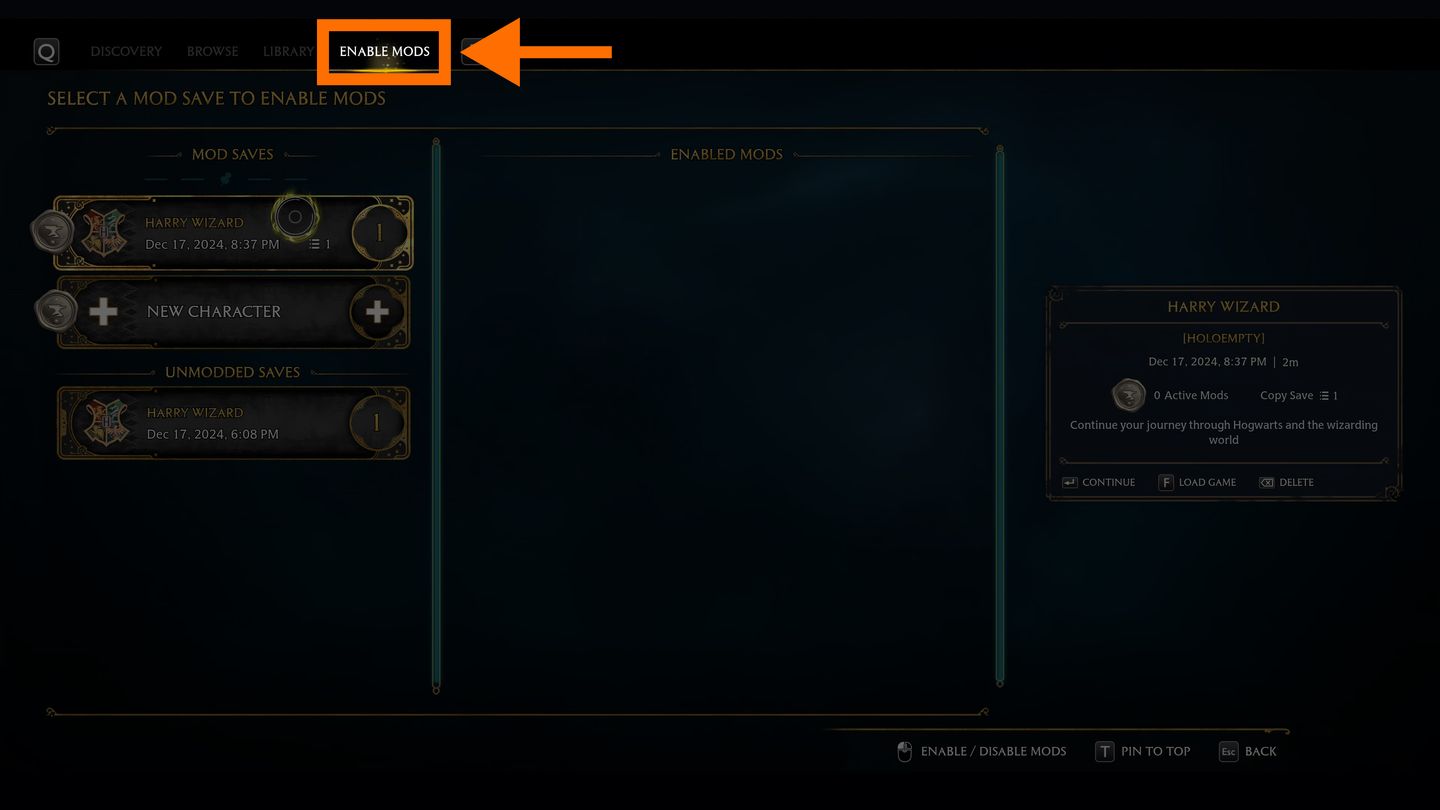Click the Q key icon in top bar
This screenshot has width=1440, height=810.
point(46,51)
